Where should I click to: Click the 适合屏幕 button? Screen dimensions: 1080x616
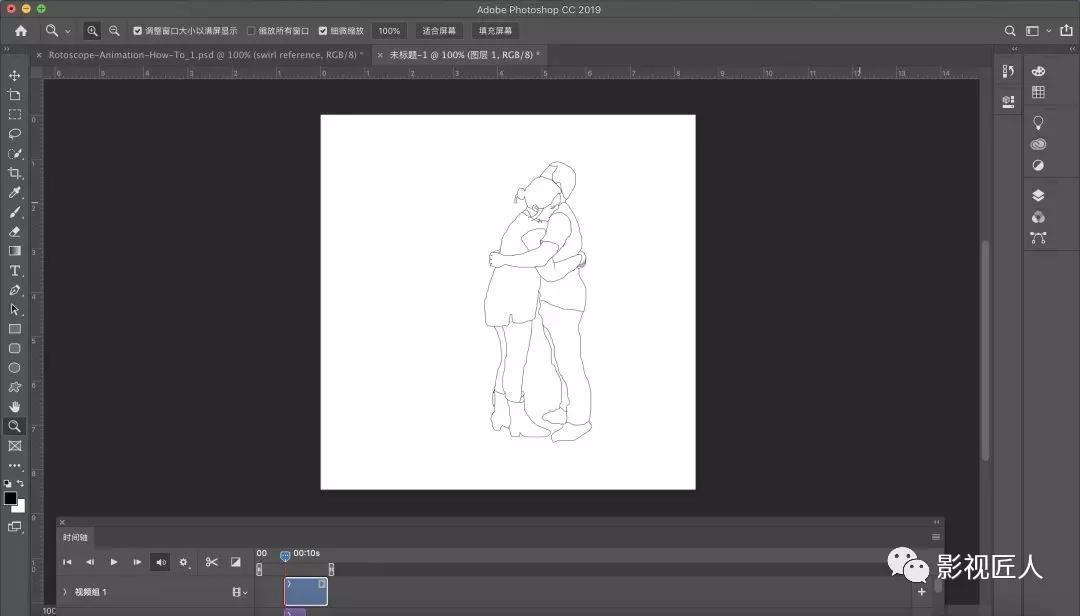(x=439, y=31)
